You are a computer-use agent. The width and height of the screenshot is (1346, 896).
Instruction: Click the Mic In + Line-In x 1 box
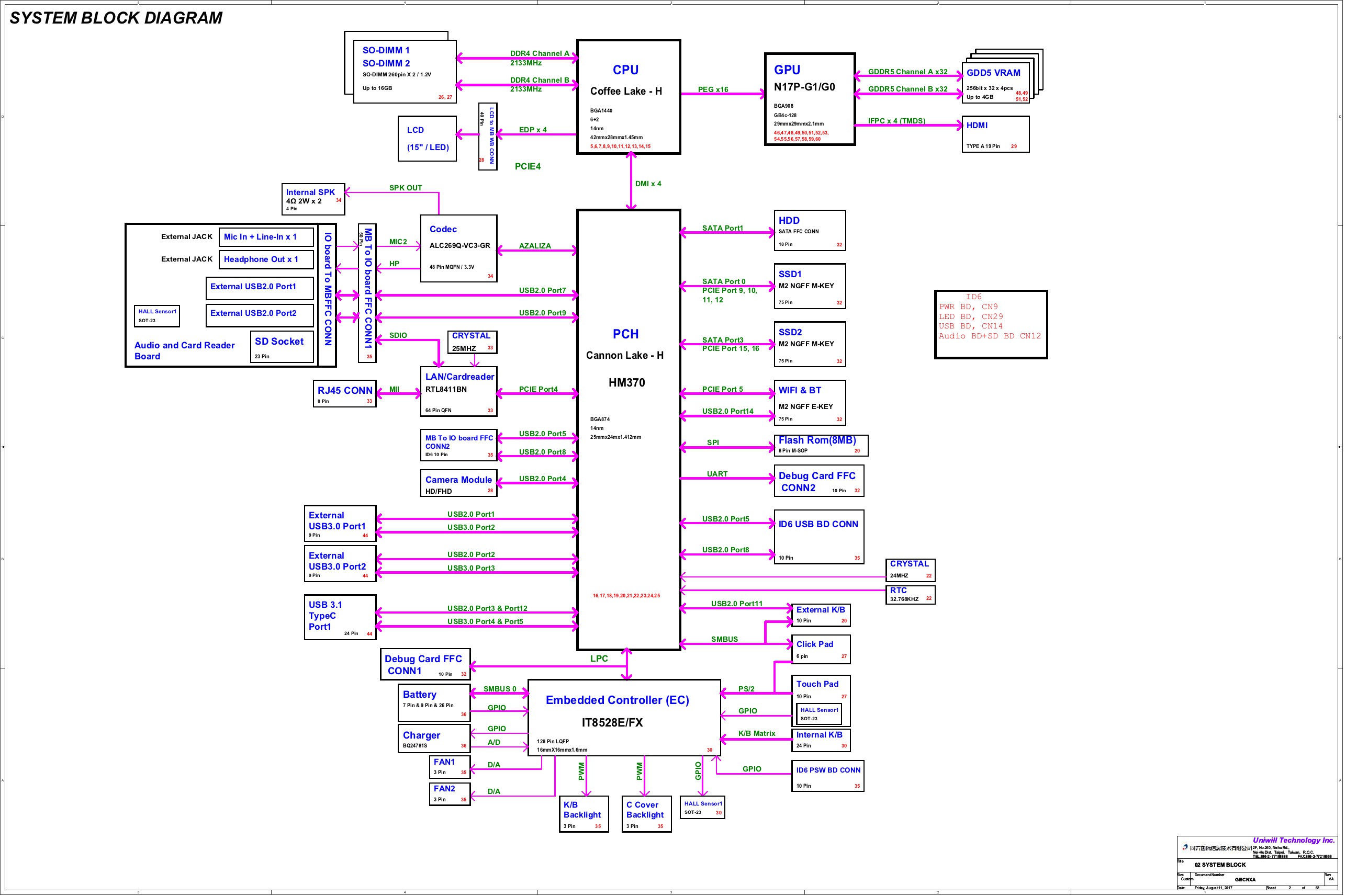point(266,236)
